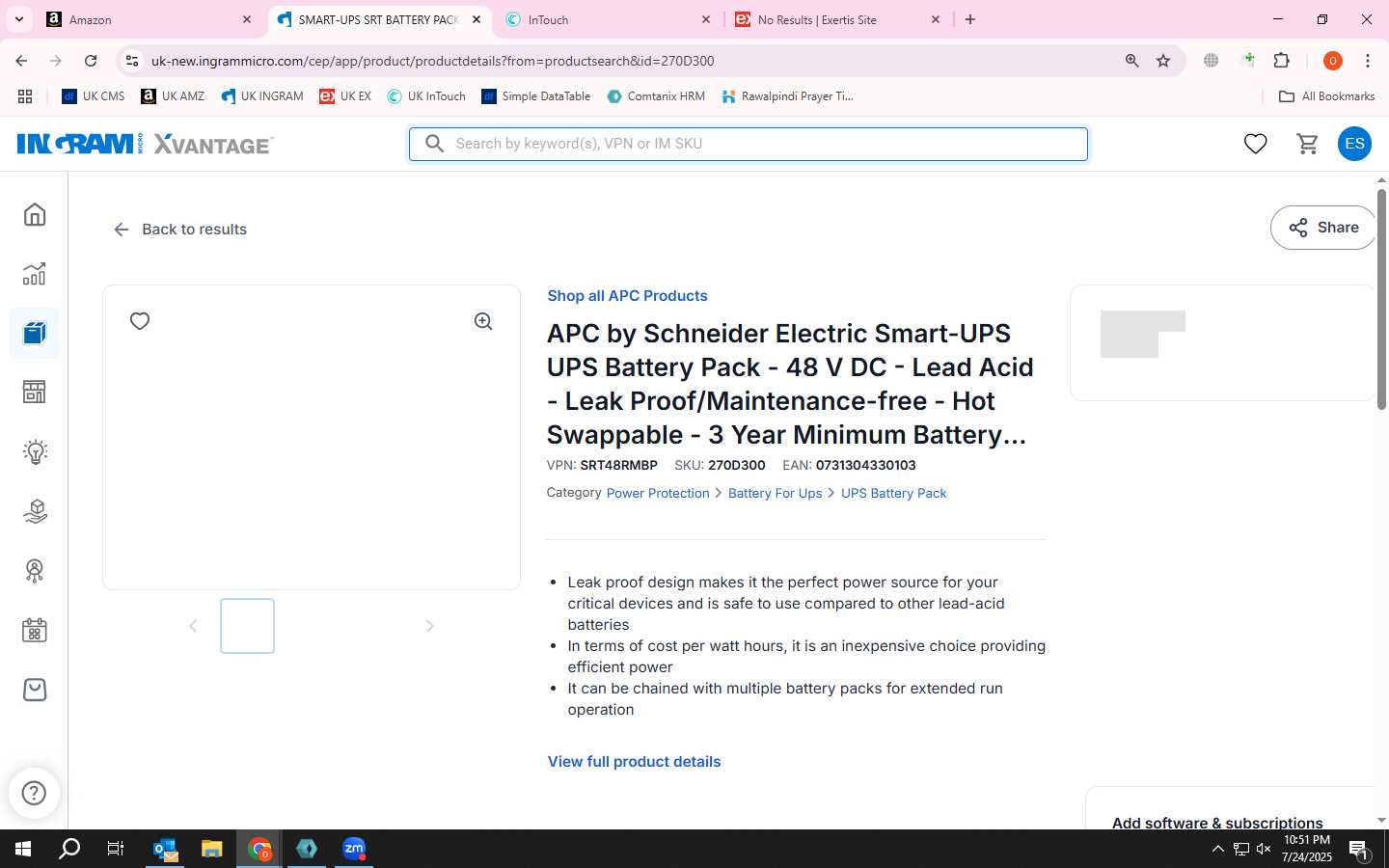
Task: Close the Amazon tab
Action: tap(247, 19)
